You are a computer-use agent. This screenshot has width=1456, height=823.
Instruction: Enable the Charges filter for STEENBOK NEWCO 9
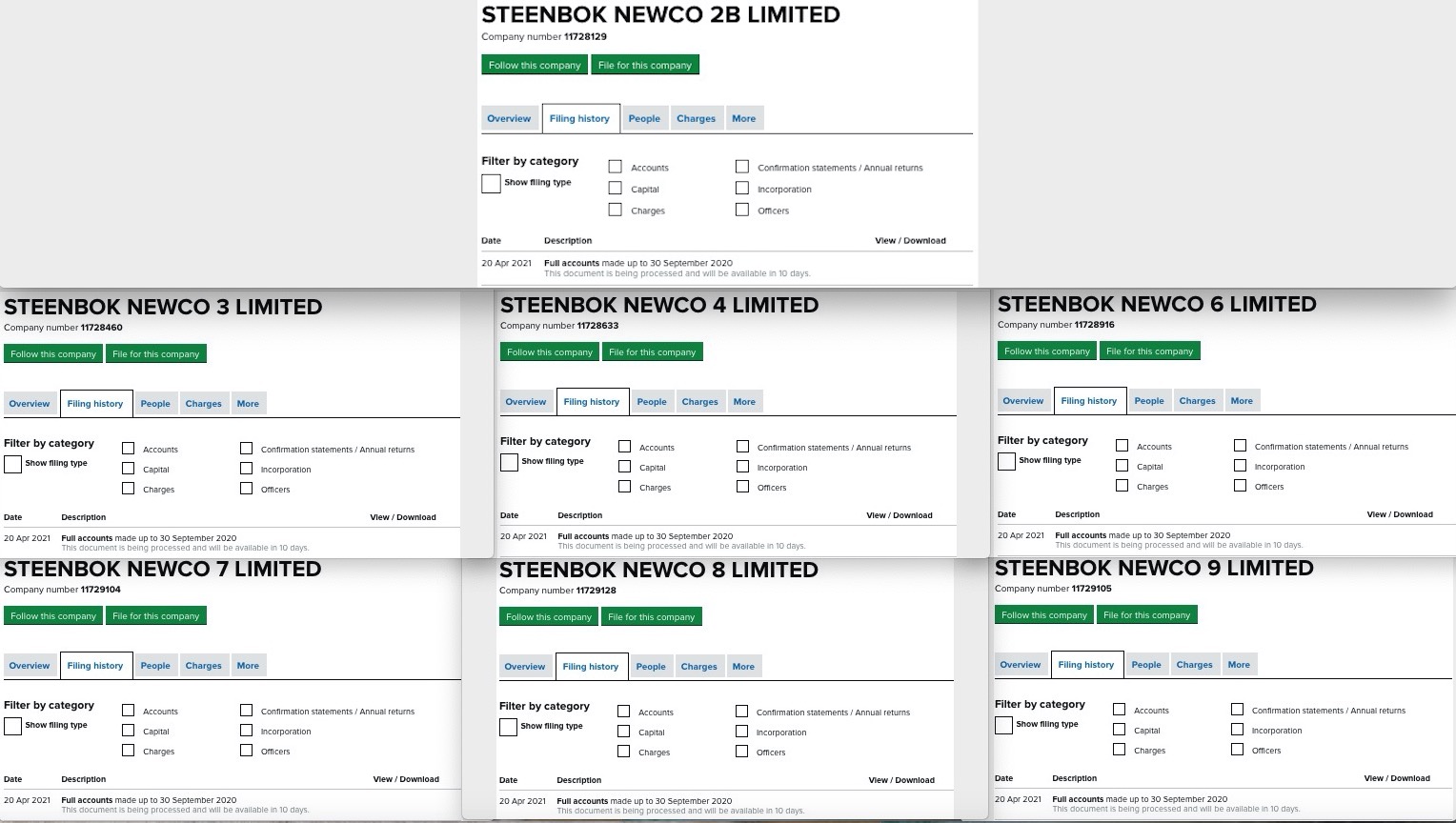point(1118,750)
